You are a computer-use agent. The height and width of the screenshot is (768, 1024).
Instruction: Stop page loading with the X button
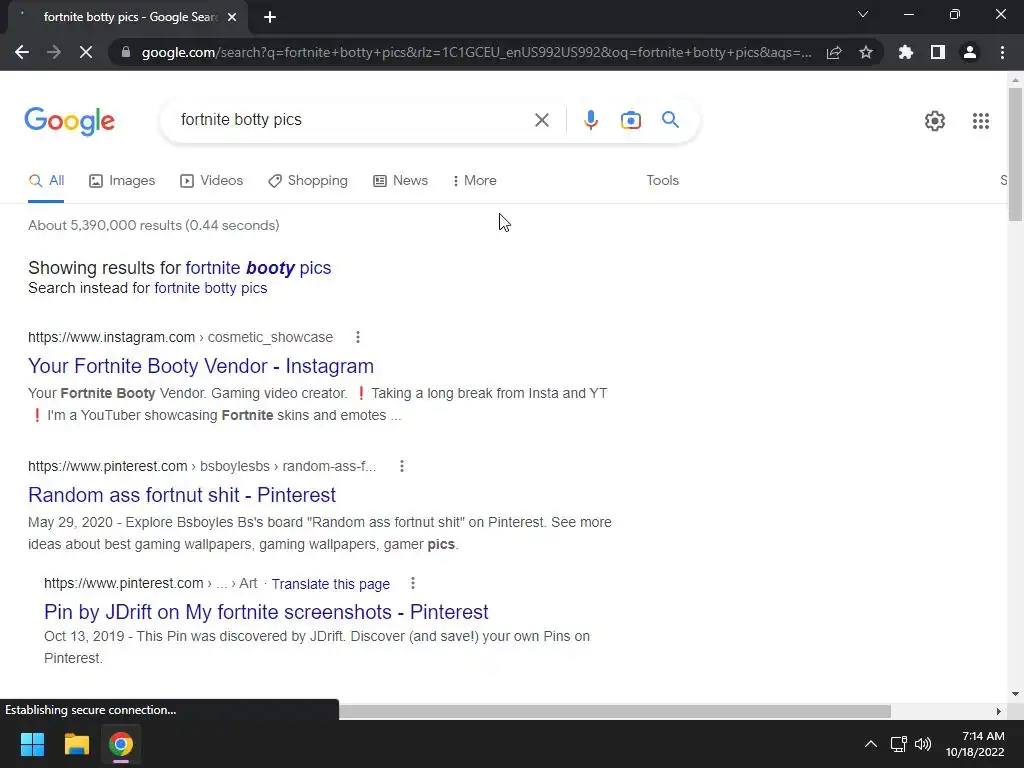[86, 52]
